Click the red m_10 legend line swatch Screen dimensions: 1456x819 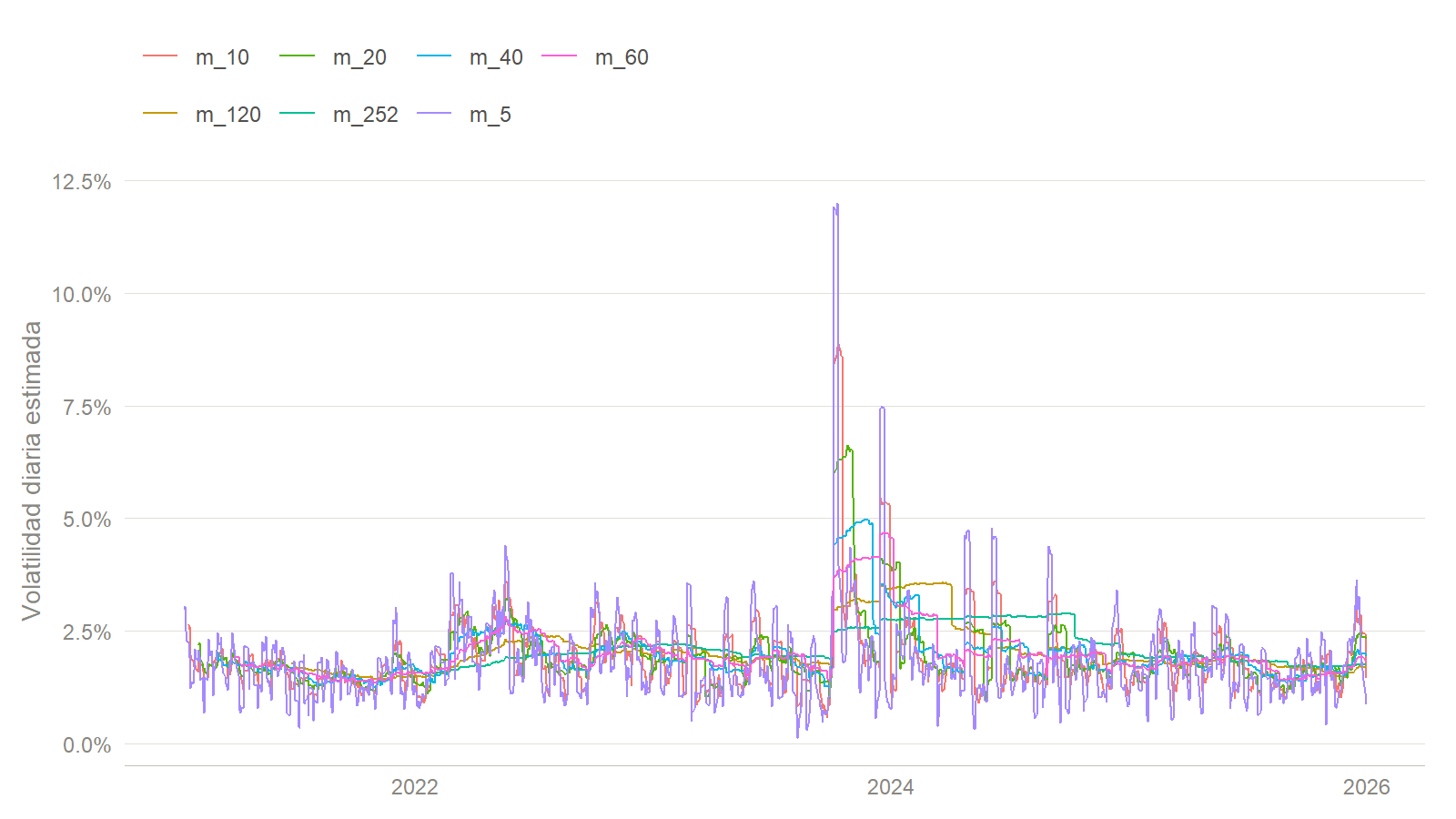point(160,56)
